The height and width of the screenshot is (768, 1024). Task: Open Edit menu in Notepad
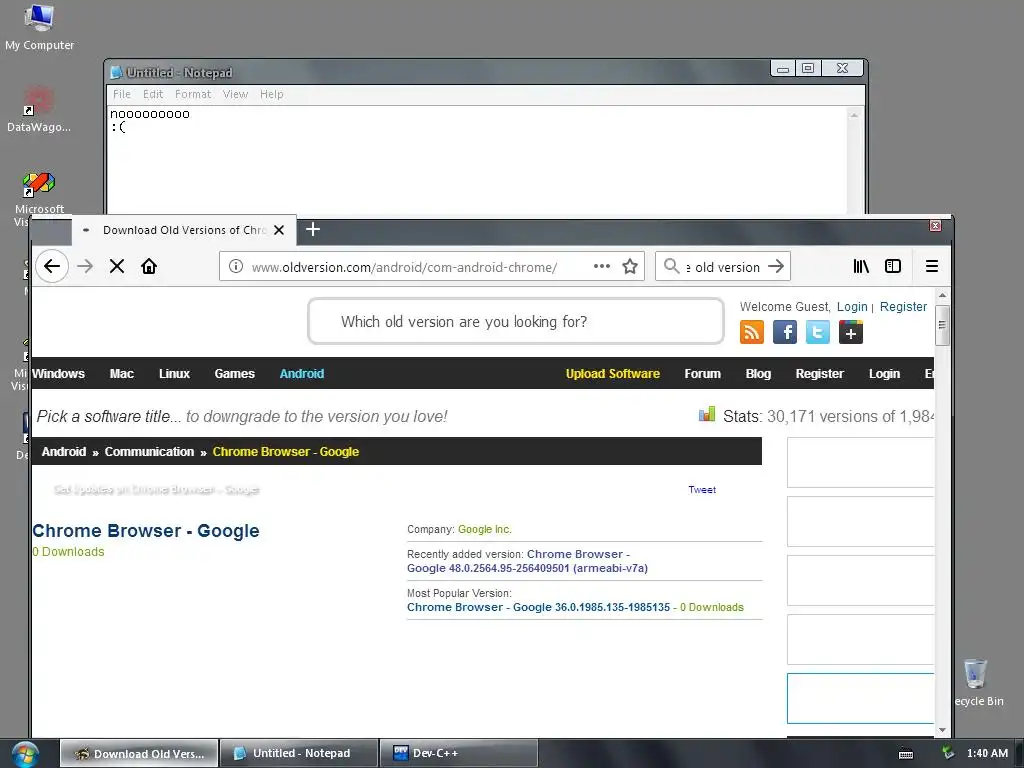click(153, 94)
